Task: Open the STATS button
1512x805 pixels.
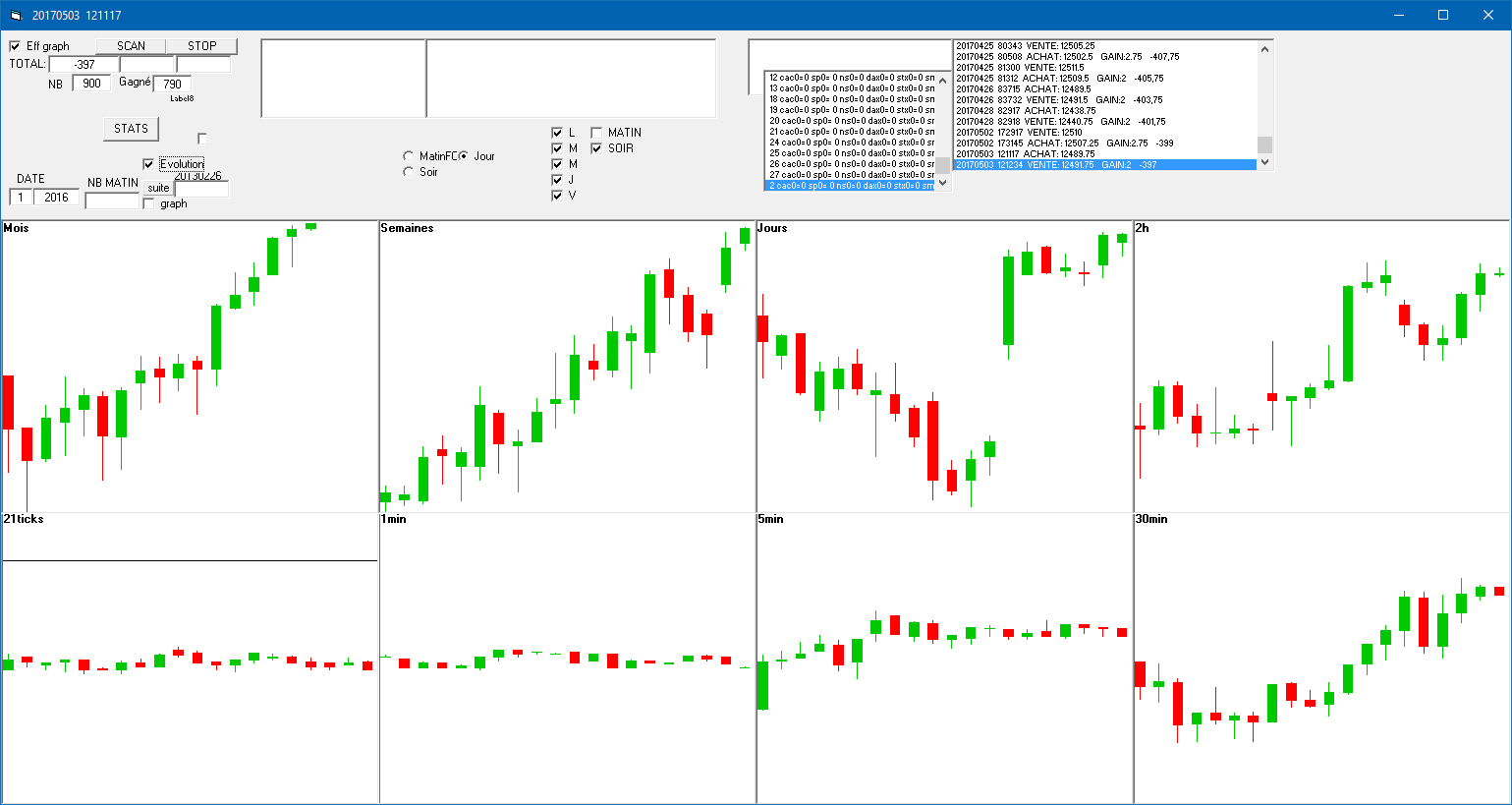Action: coord(131,129)
